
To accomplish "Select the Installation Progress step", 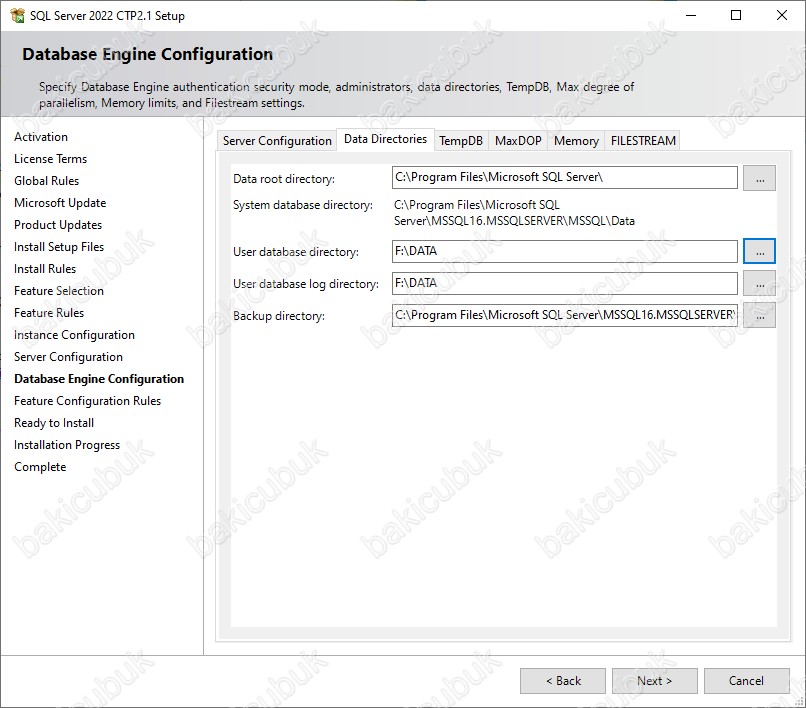I will coord(67,445).
